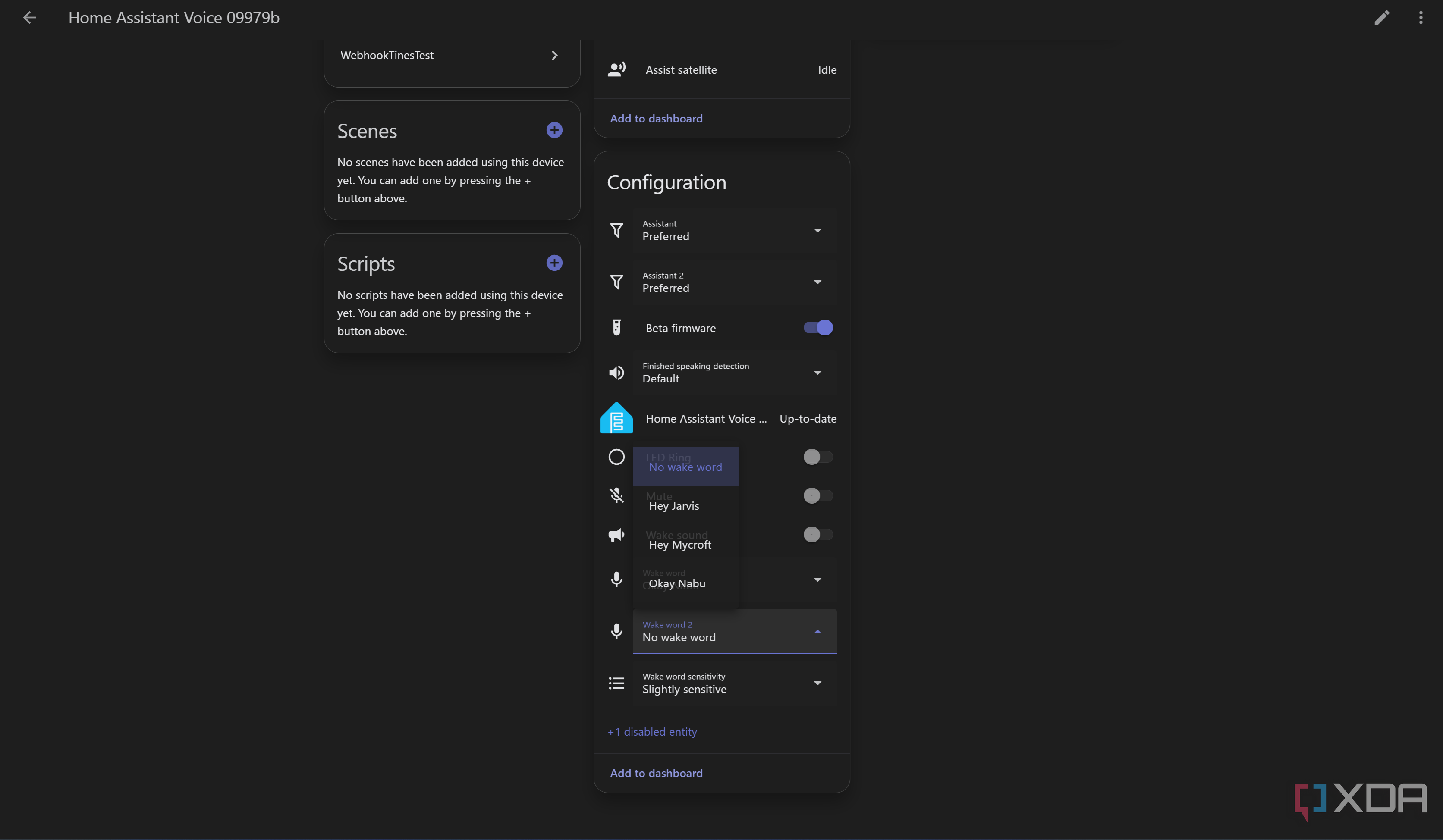Open the three-dot overflow menu
The width and height of the screenshot is (1443, 840).
[1421, 18]
